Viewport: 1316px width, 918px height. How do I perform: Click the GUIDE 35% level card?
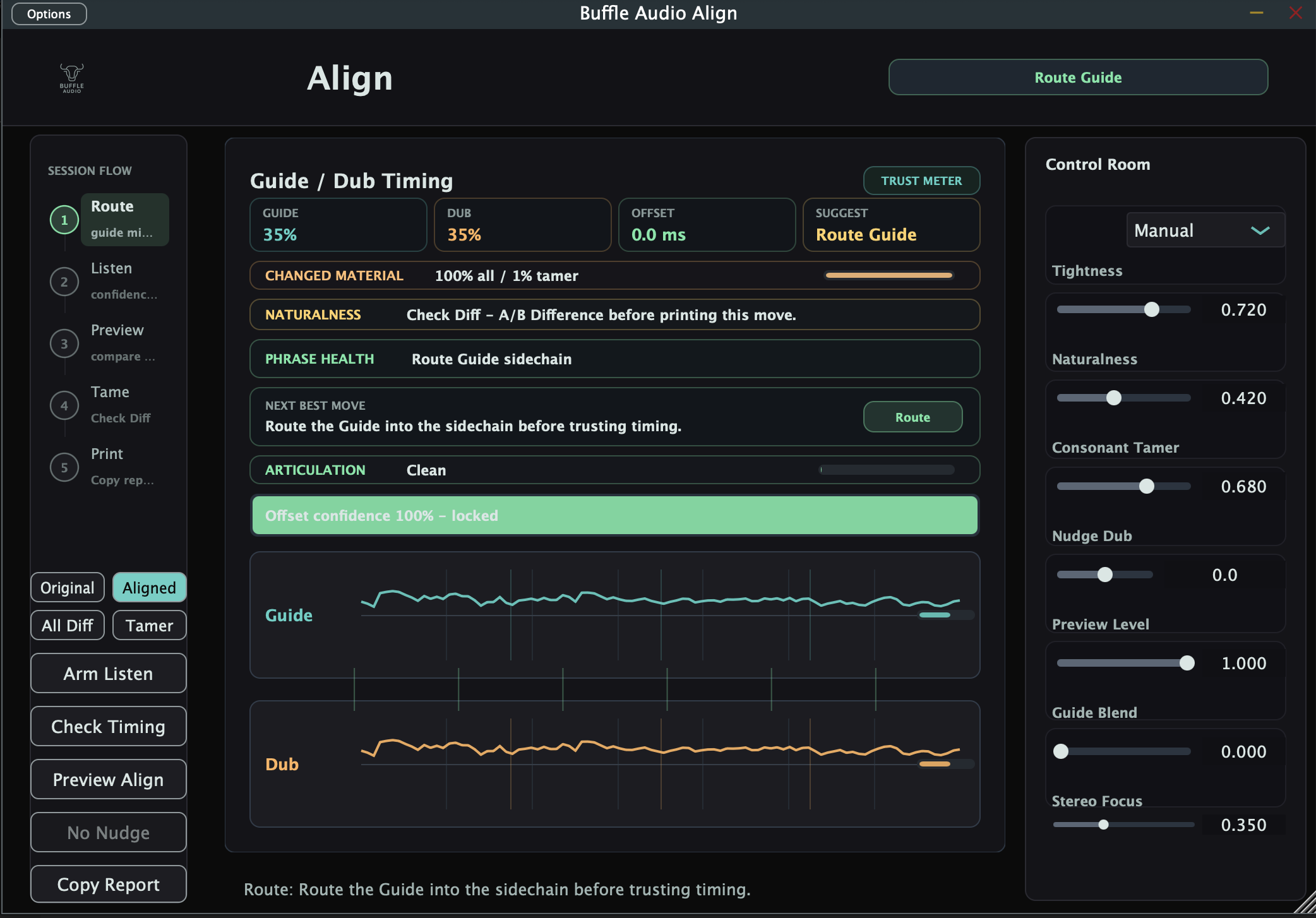click(338, 225)
